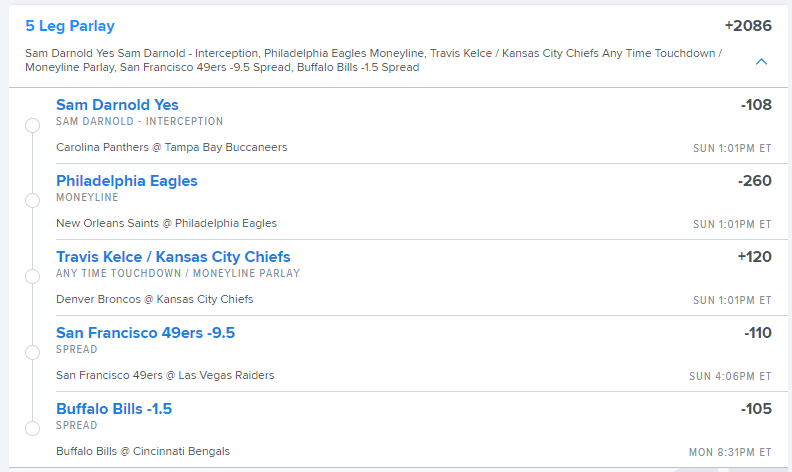Click the +2086 parlay odds
The width and height of the screenshot is (792, 472).
pos(748,26)
